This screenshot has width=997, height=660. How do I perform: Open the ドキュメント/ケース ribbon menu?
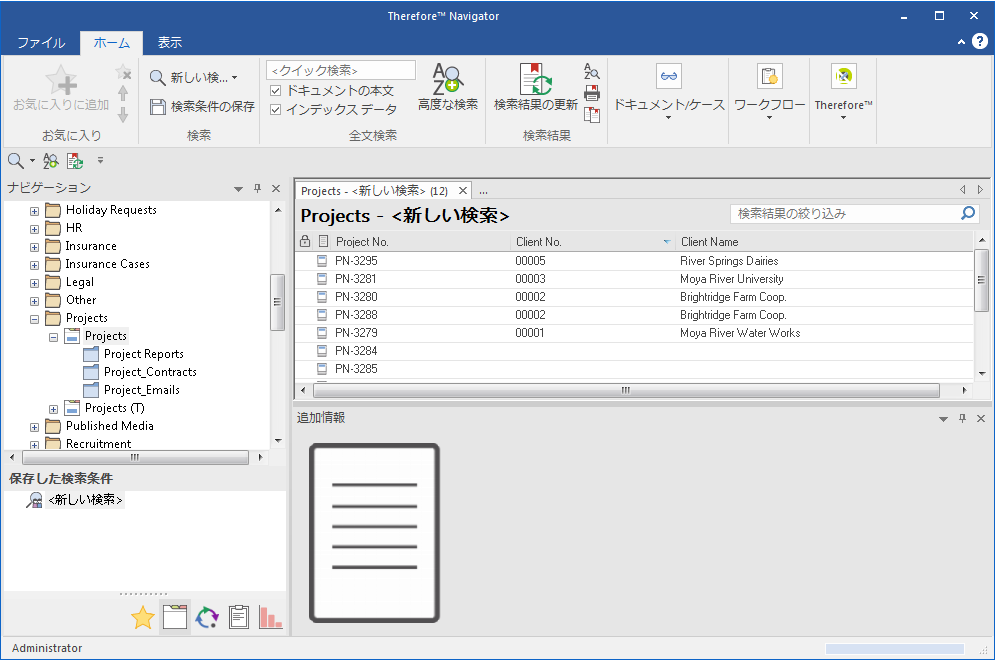tap(669, 92)
